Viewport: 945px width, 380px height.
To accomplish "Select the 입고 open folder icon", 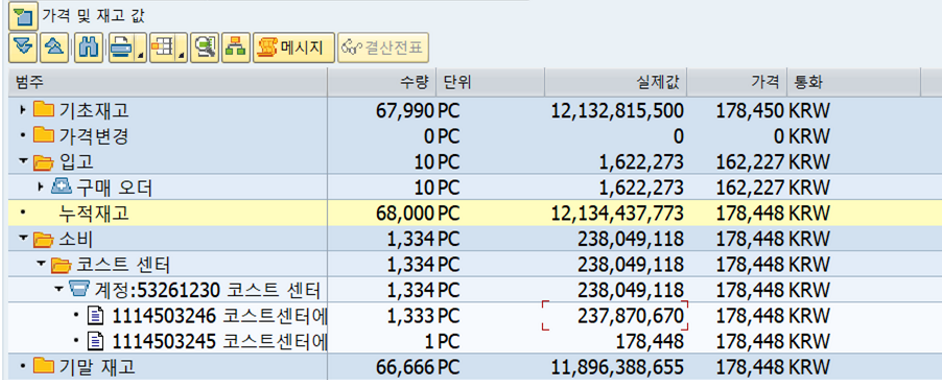I will 43,161.
